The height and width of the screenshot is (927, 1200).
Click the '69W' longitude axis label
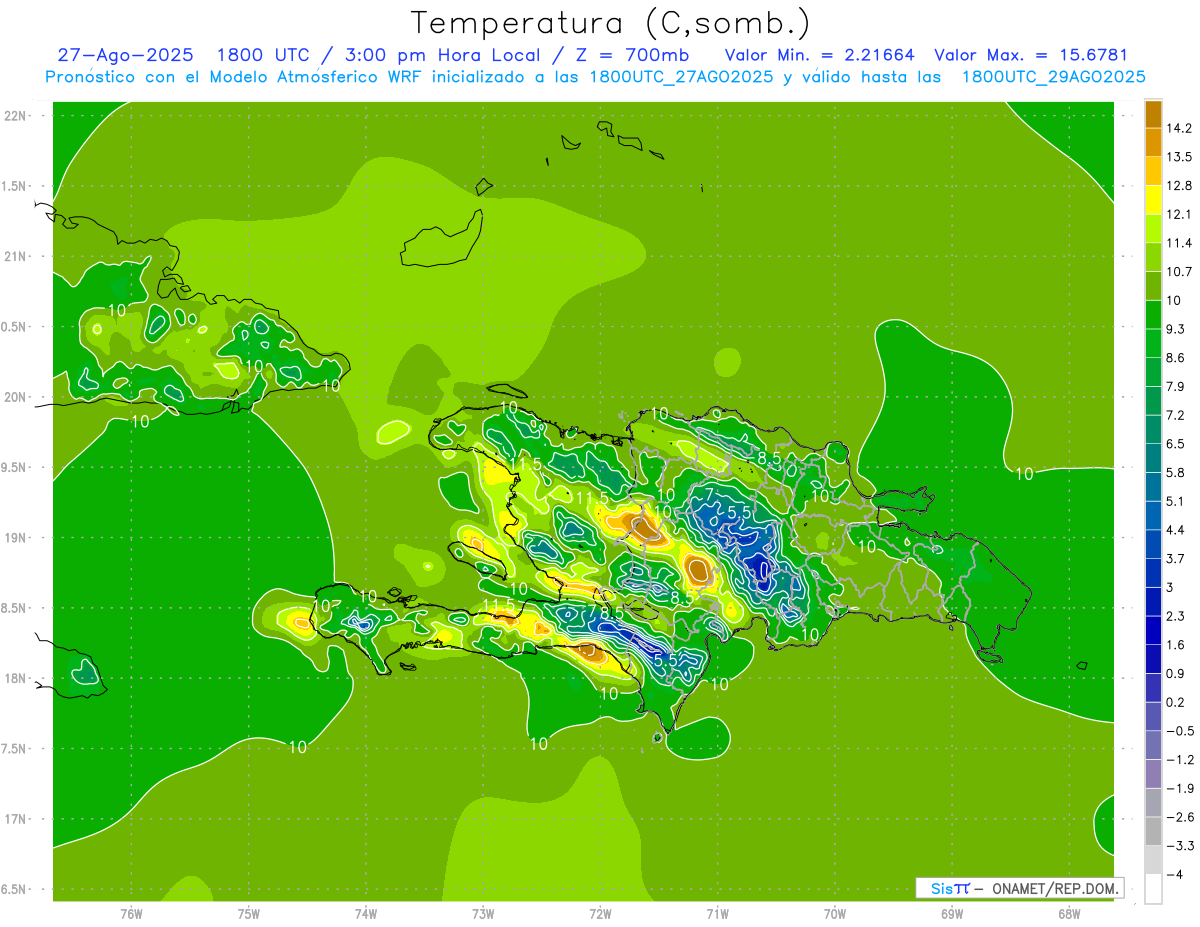[952, 914]
